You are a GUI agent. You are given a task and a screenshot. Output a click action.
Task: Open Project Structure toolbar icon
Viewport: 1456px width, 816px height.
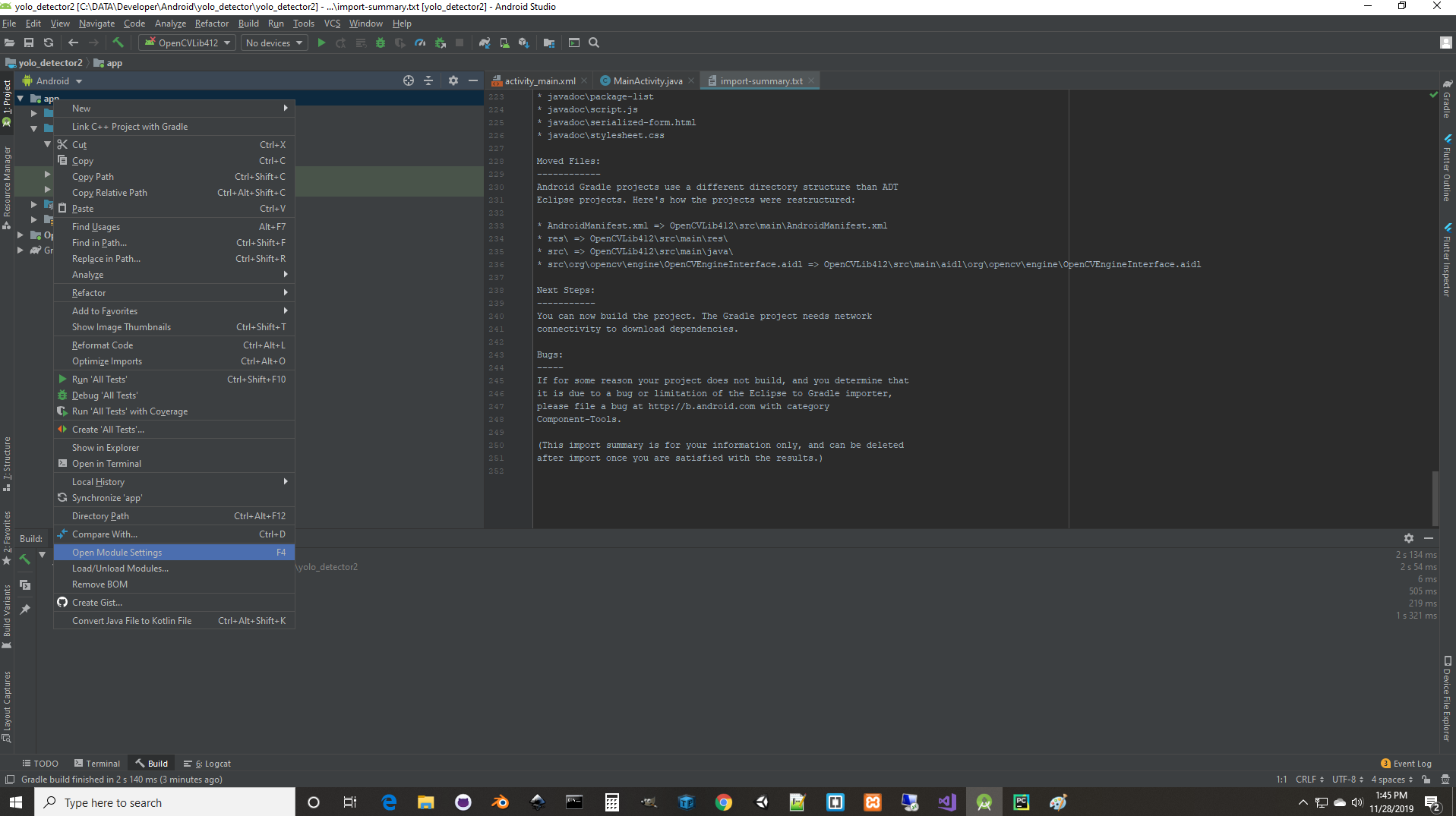549,43
